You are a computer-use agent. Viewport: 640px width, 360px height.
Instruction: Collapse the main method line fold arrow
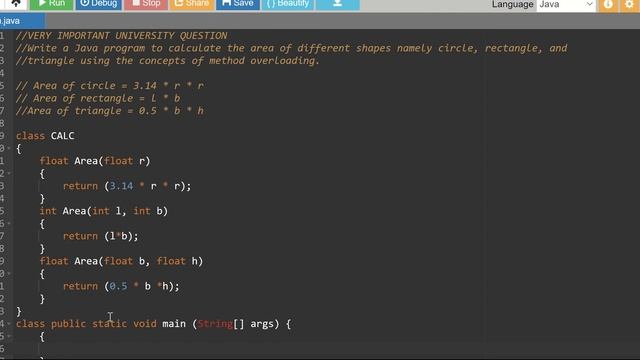pos(9,324)
